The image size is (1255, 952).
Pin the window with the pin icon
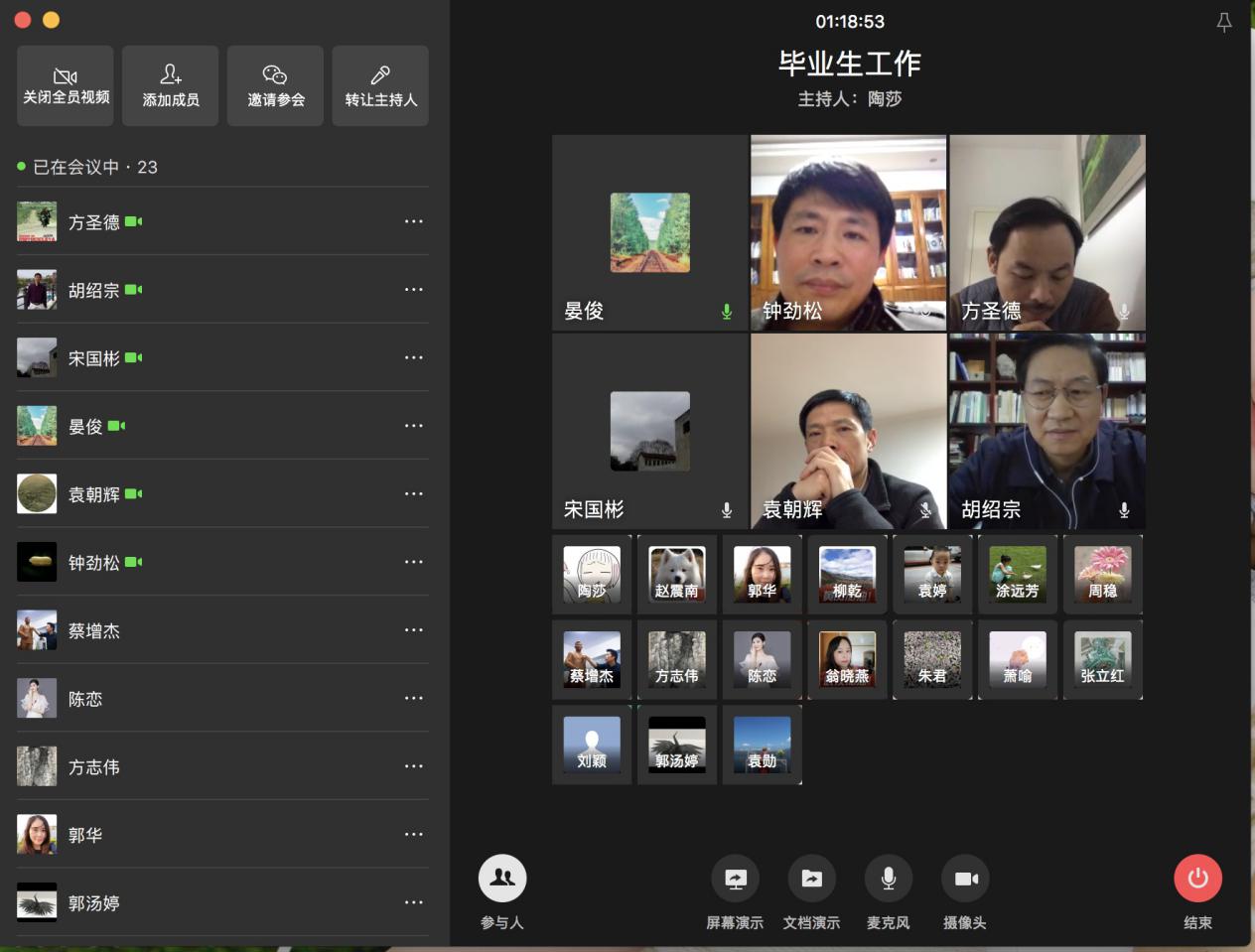pos(1224,23)
